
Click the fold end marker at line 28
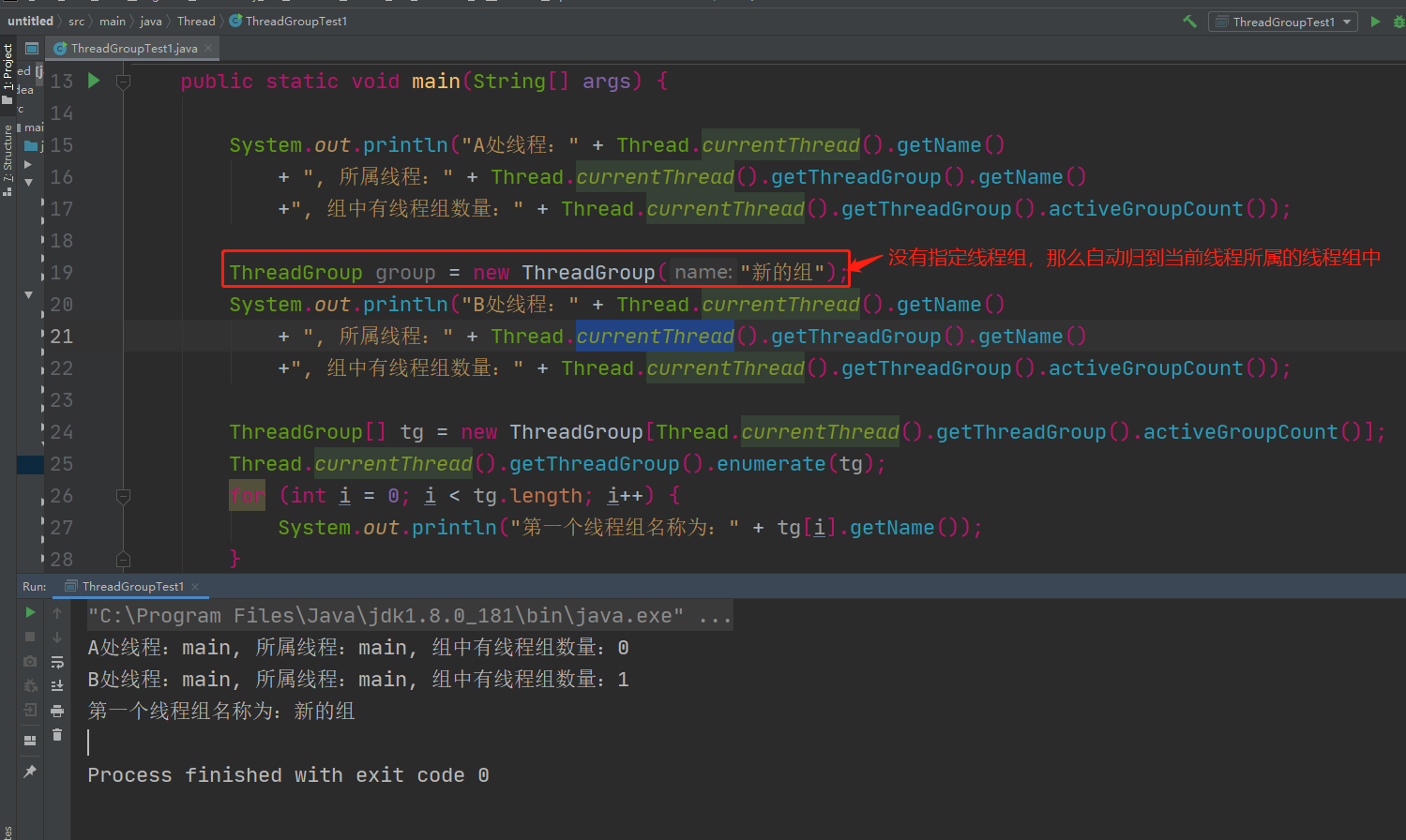pos(123,560)
